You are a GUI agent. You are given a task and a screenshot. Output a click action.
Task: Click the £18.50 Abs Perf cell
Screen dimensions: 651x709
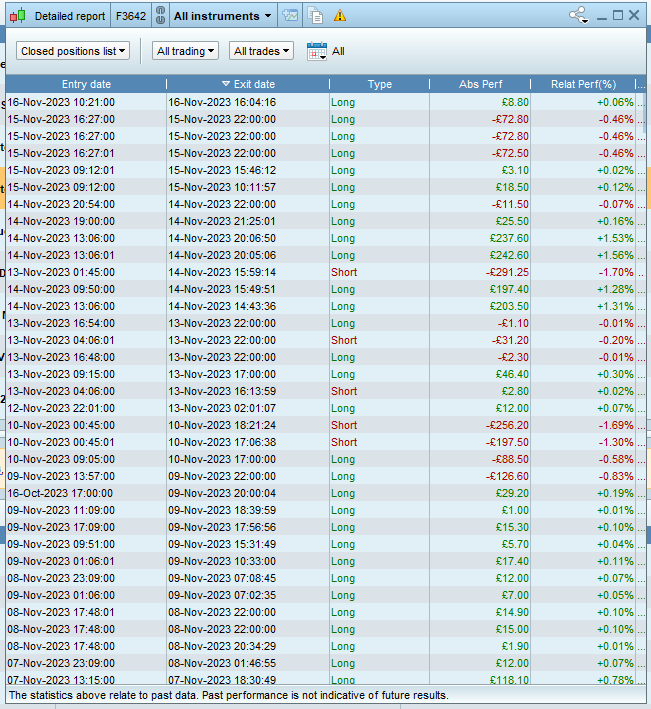click(x=515, y=187)
